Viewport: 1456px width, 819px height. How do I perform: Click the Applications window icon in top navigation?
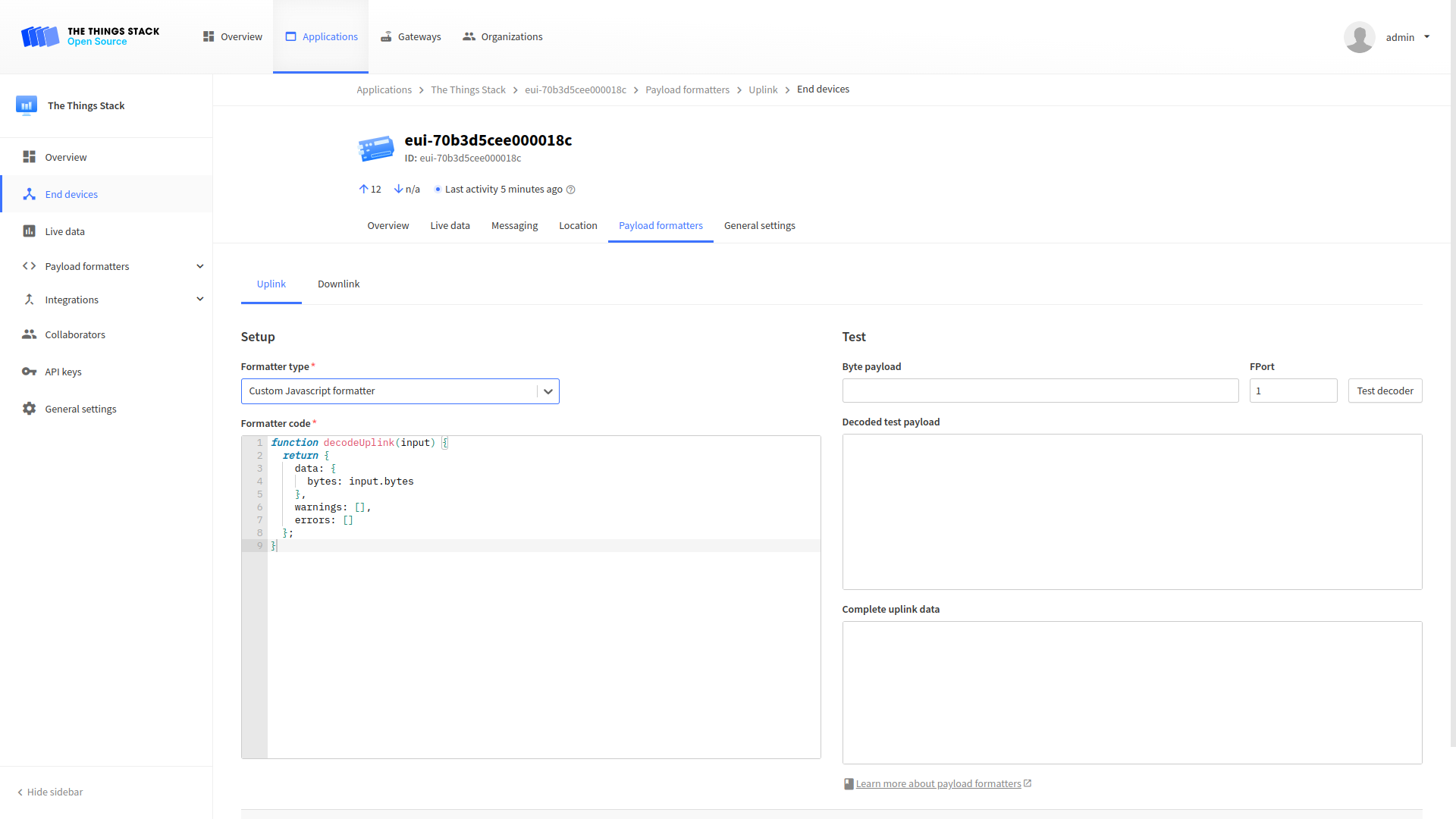tap(290, 36)
